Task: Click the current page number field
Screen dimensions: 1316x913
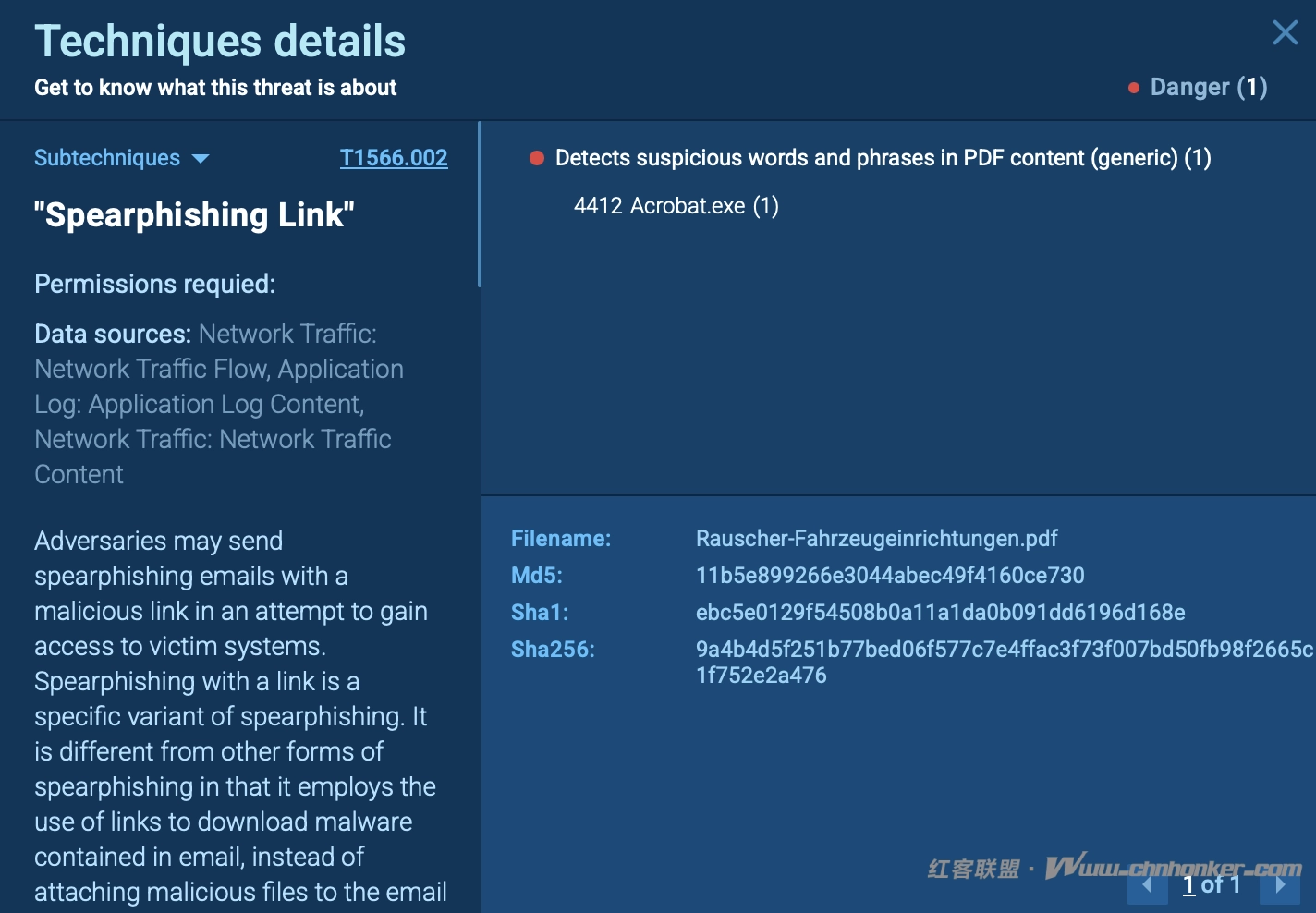Action: pyautogui.click(x=1189, y=885)
